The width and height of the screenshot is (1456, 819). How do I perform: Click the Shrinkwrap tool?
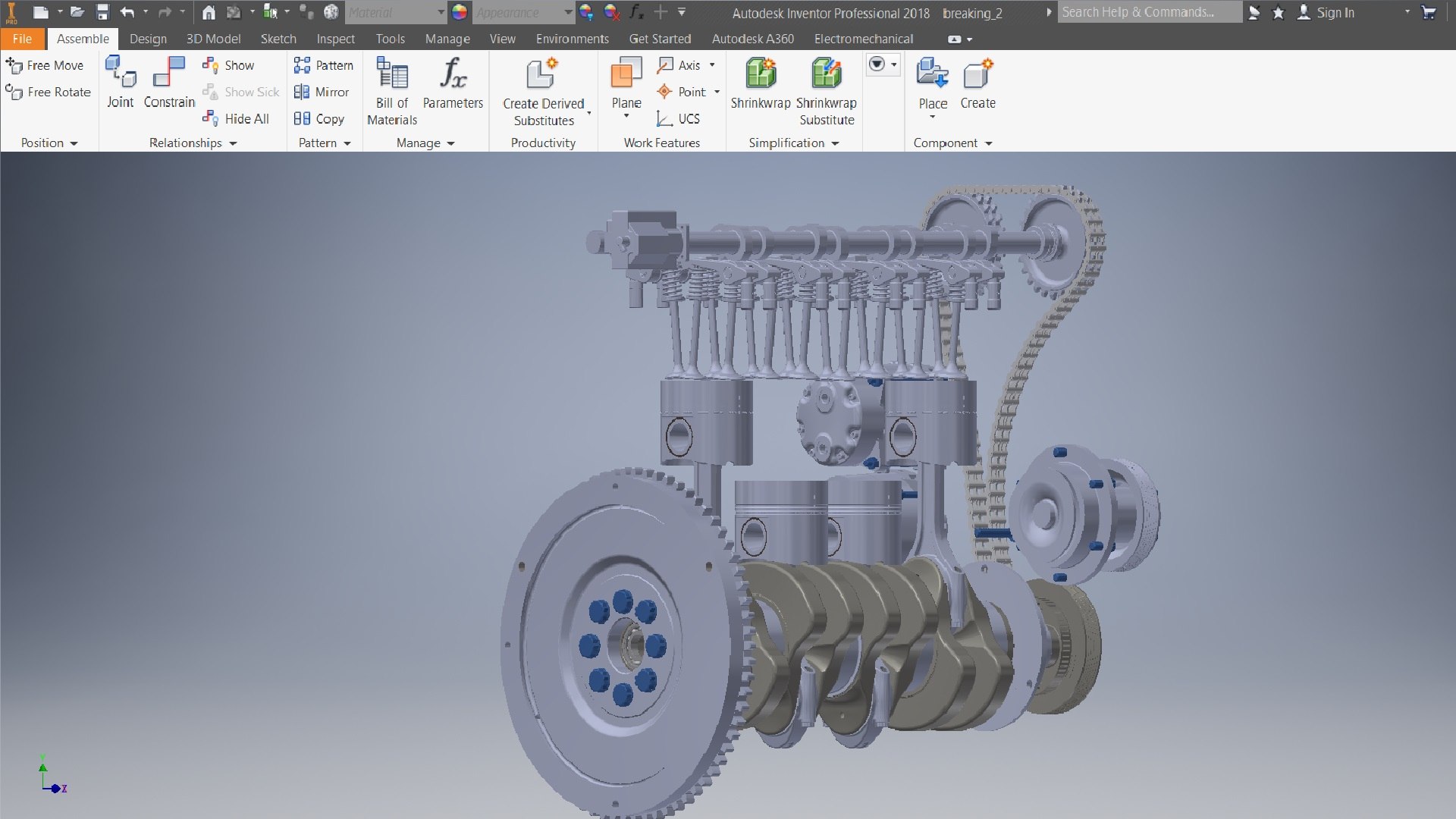761,83
